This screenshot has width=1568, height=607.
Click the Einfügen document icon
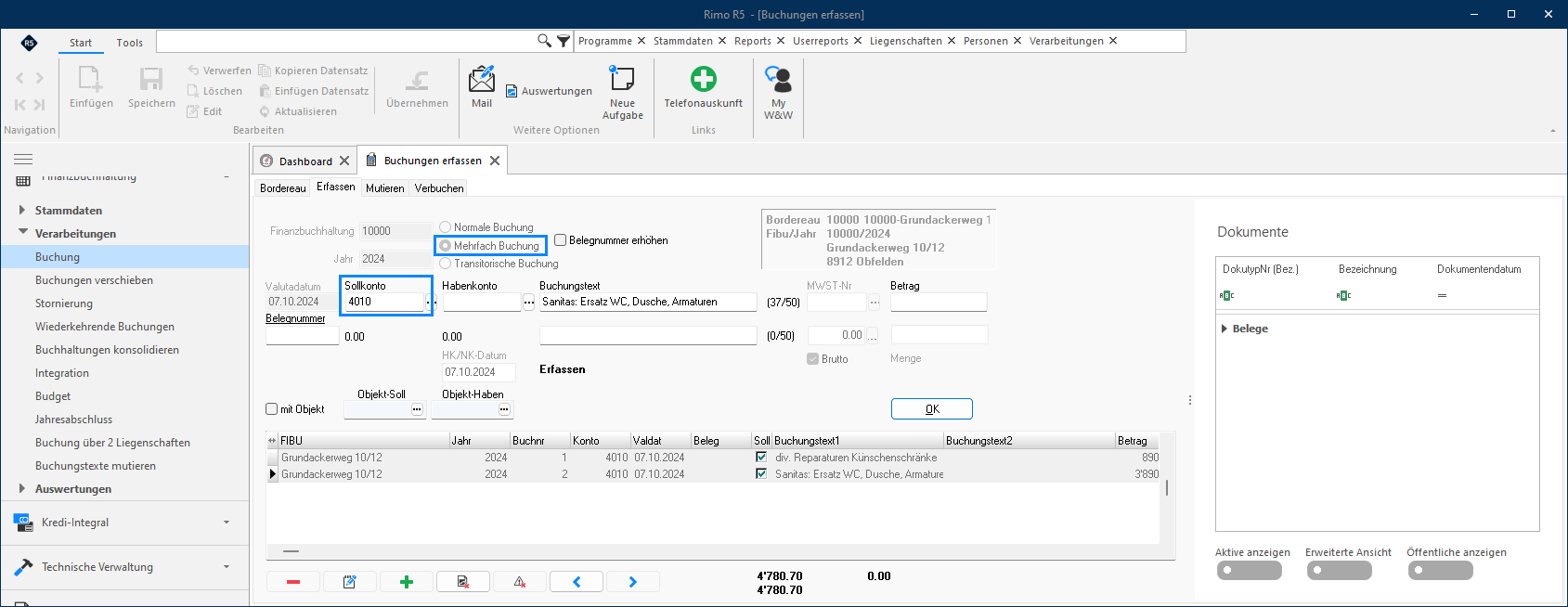pyautogui.click(x=91, y=79)
